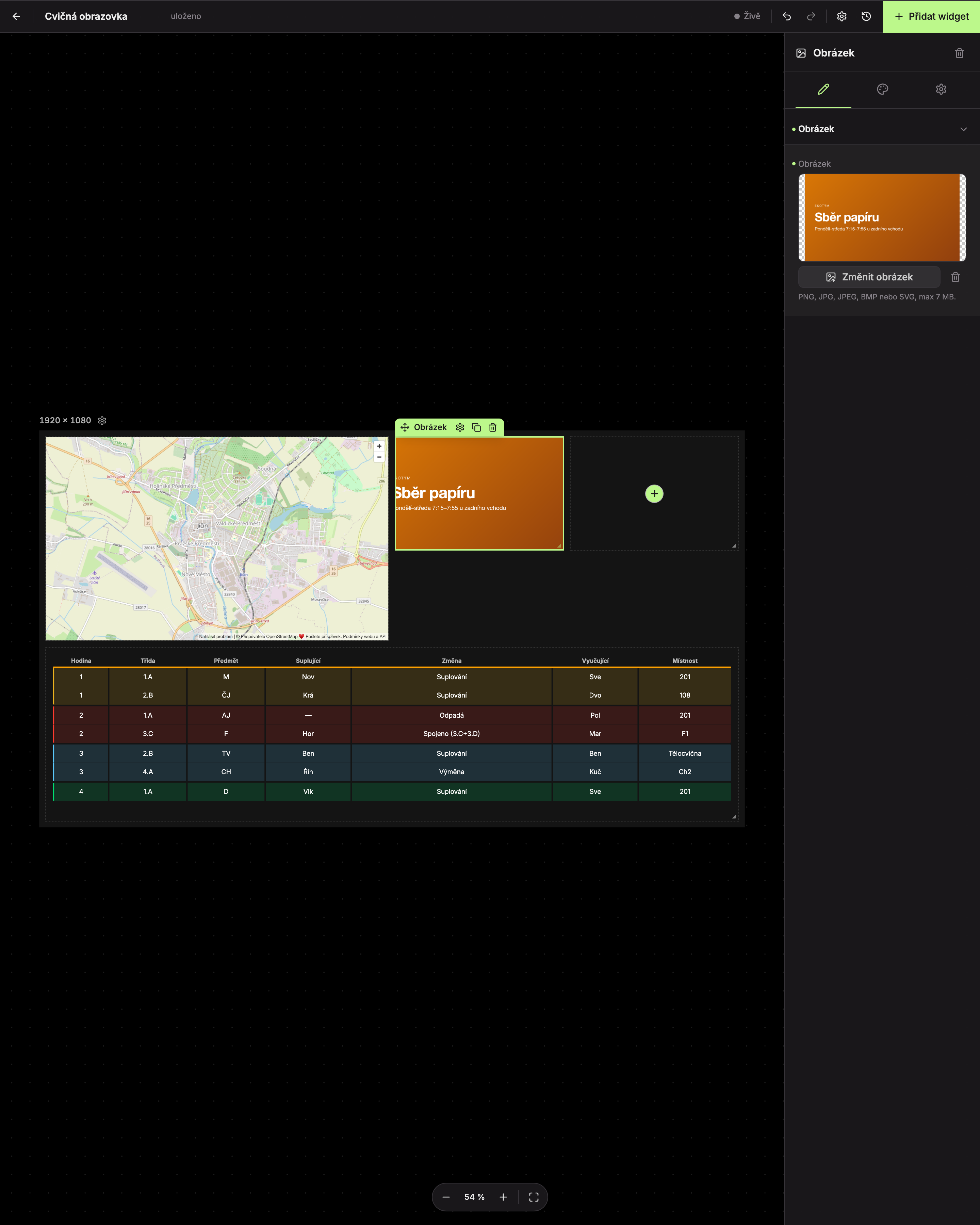Viewport: 980px width, 1225px height.
Task: Go back using the arrow icon
Action: [16, 16]
